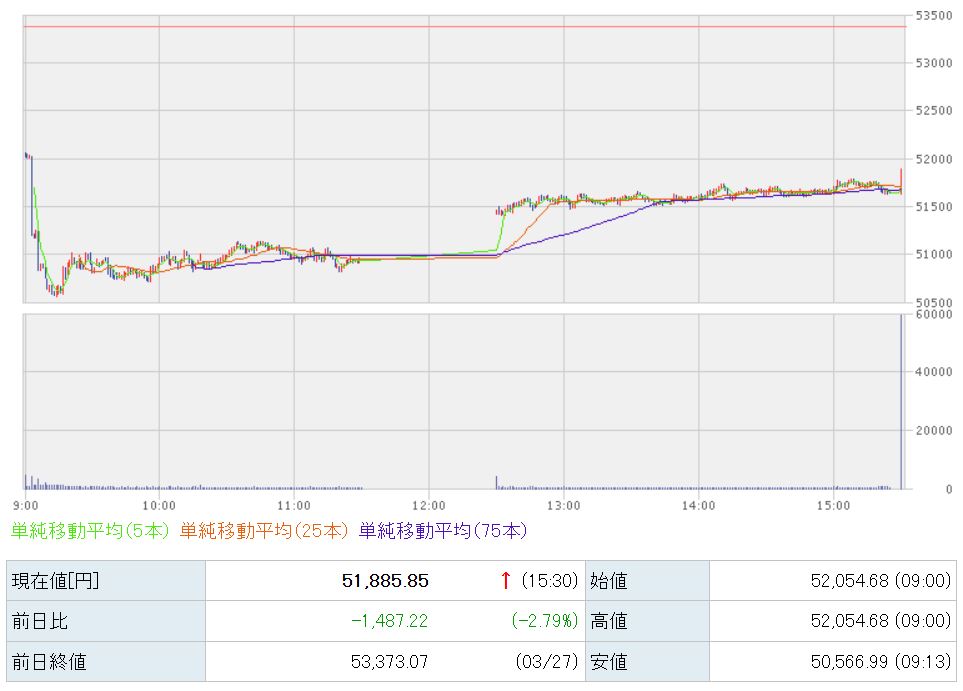The image size is (963, 691).
Task: Select the green 単純移動平均(5本) legend label
Action: (x=90, y=531)
